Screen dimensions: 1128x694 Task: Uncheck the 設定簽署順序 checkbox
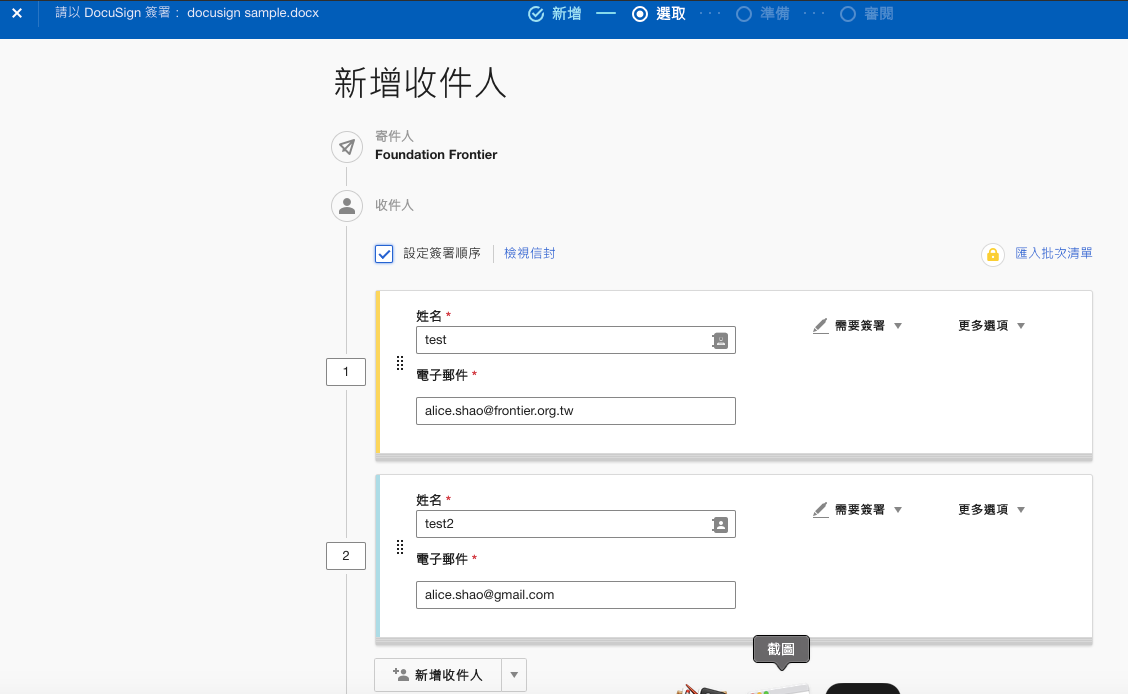click(384, 254)
